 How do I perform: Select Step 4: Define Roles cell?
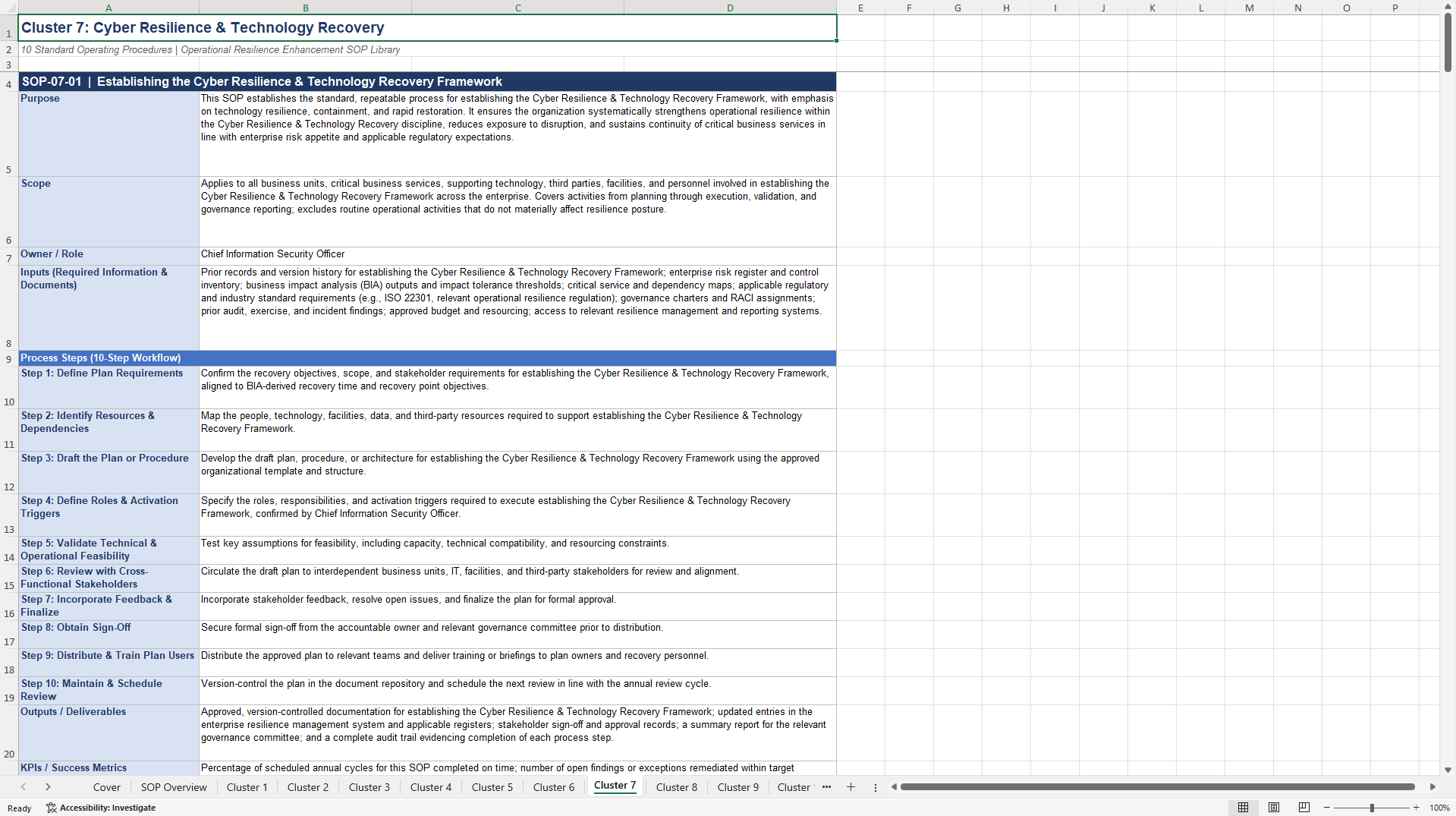click(108, 515)
